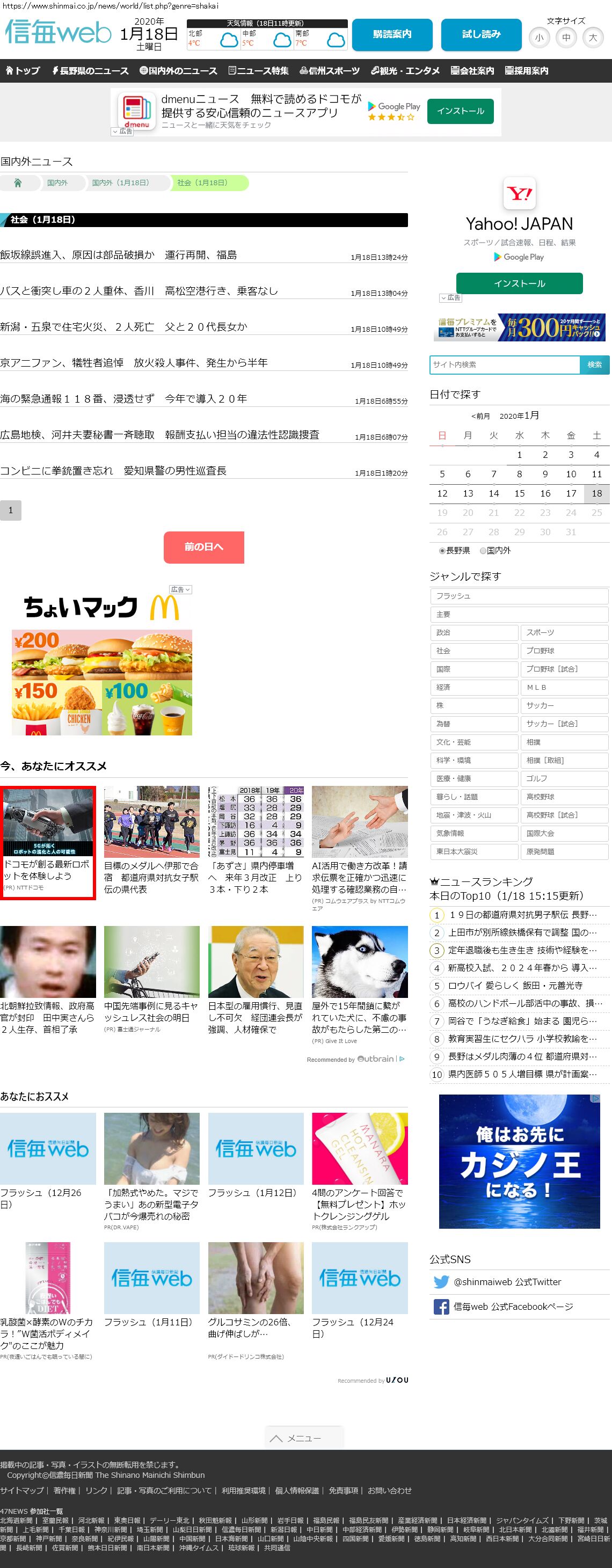612x1568 pixels.
Task: Expand the メニュー footer toggle
Action: click(x=304, y=1438)
